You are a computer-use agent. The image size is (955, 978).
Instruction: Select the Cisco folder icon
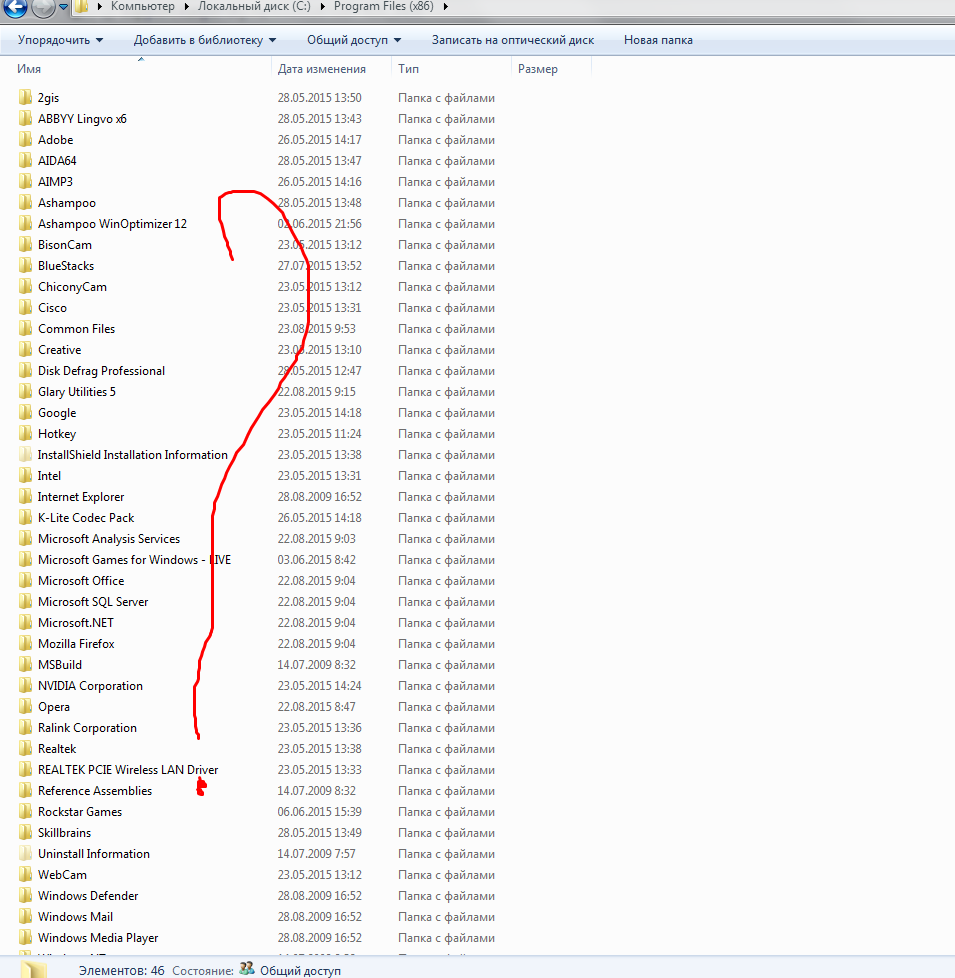pos(25,307)
